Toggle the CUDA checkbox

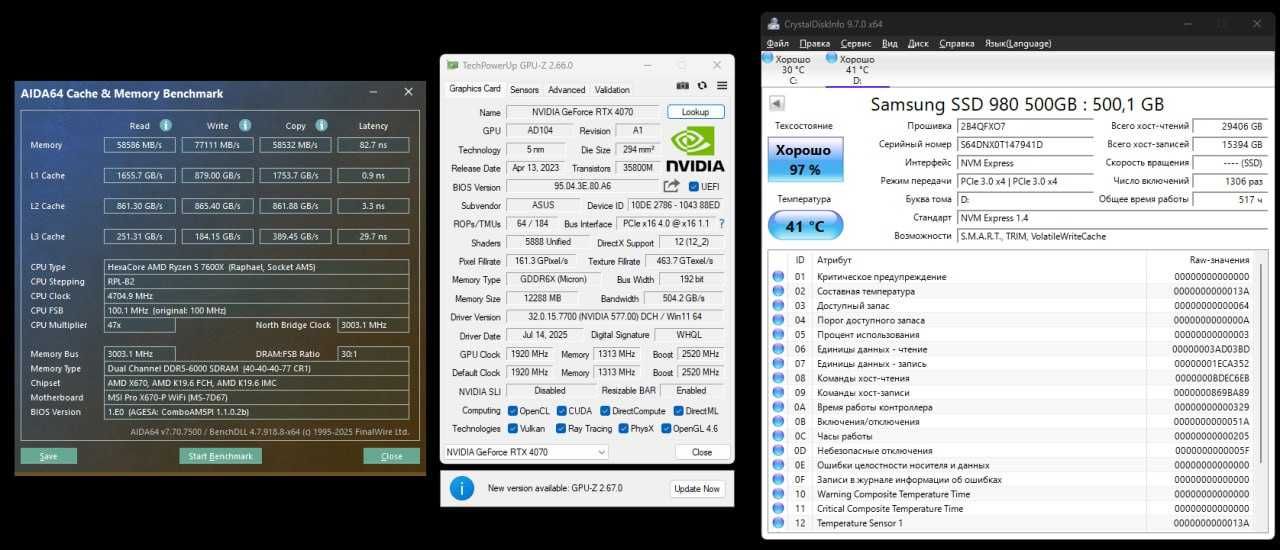tap(562, 411)
